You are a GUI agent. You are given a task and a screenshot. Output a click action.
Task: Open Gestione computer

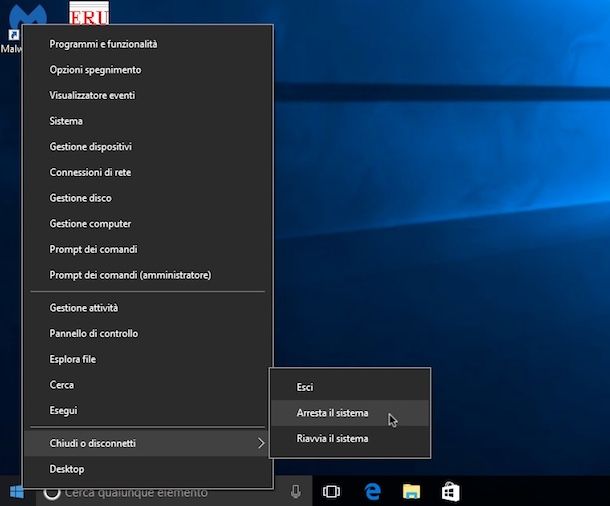[148, 224]
